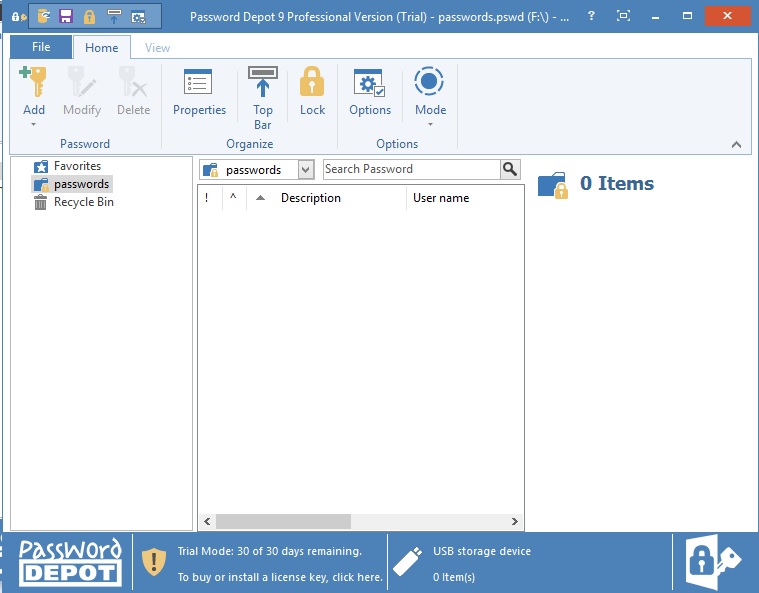
Task: Open Properties in the ribbon
Action: pyautogui.click(x=199, y=91)
